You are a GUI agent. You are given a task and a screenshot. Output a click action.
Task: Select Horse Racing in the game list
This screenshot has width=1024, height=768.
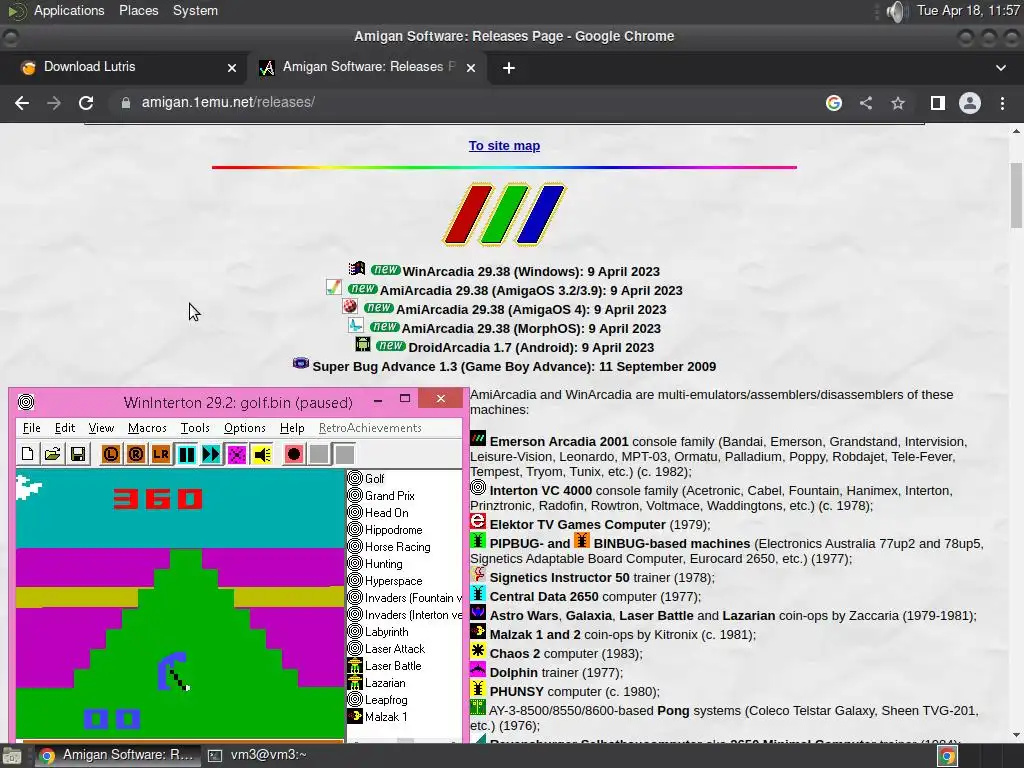tap(397, 547)
